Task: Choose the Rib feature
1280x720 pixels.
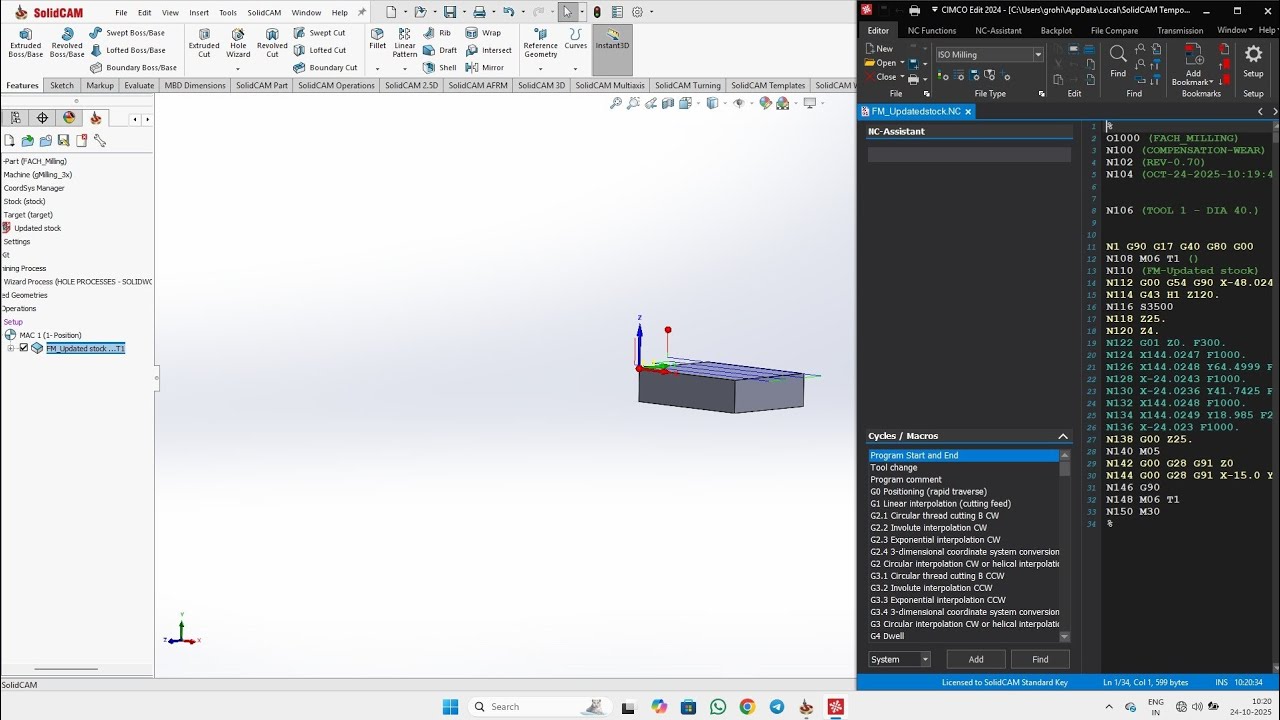Action: (x=437, y=33)
